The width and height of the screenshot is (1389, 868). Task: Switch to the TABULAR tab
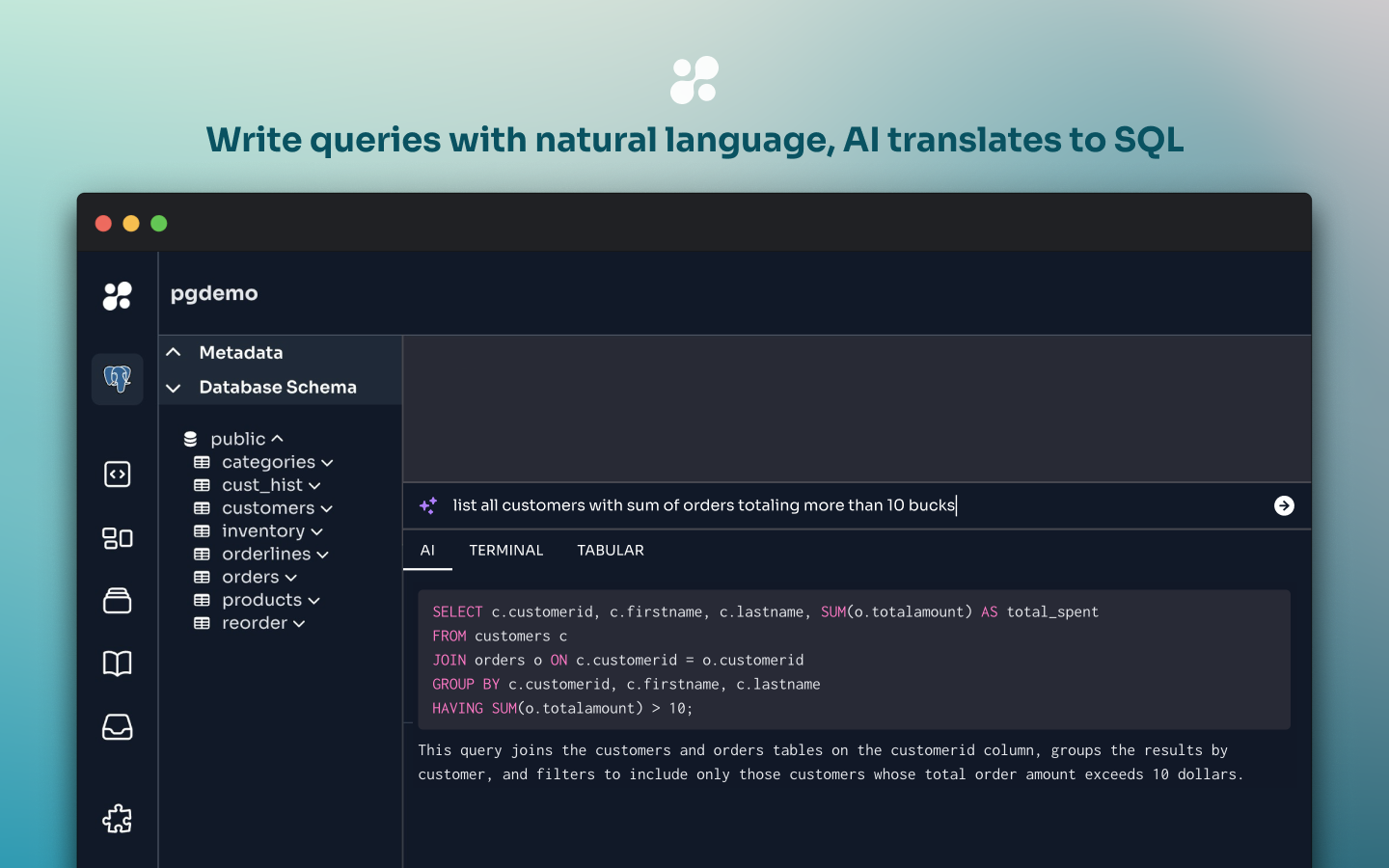(x=610, y=550)
